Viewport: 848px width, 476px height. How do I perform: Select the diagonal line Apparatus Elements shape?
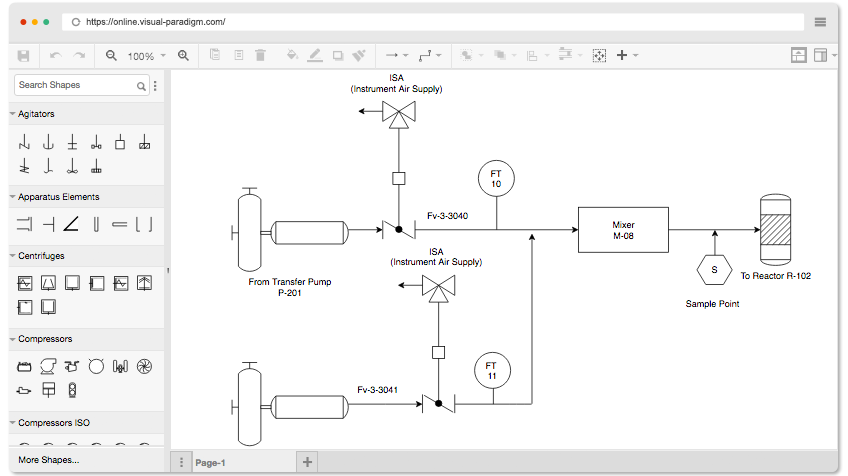tap(71, 223)
